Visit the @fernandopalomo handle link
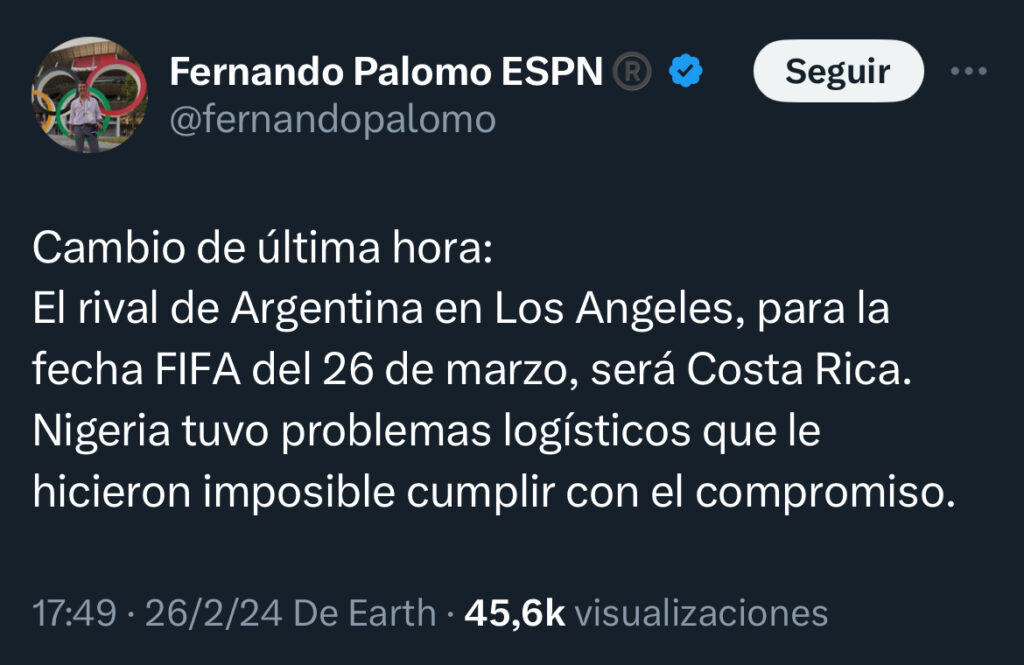Image resolution: width=1024 pixels, height=665 pixels. tap(332, 120)
